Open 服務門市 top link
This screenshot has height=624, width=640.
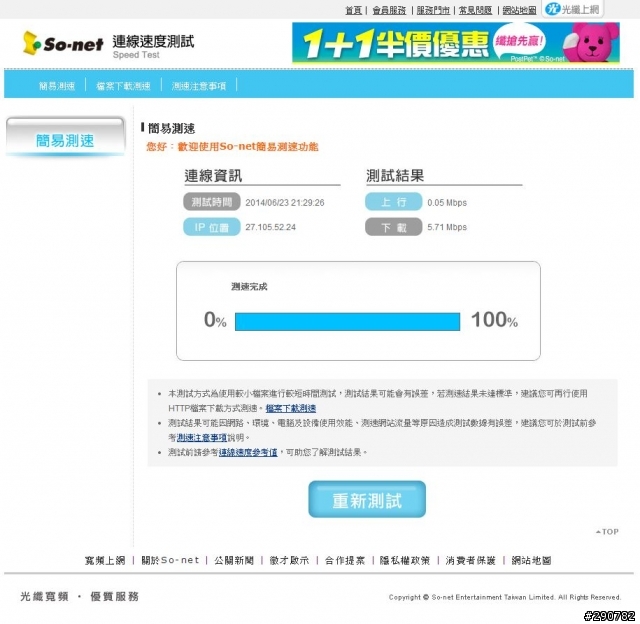433,10
